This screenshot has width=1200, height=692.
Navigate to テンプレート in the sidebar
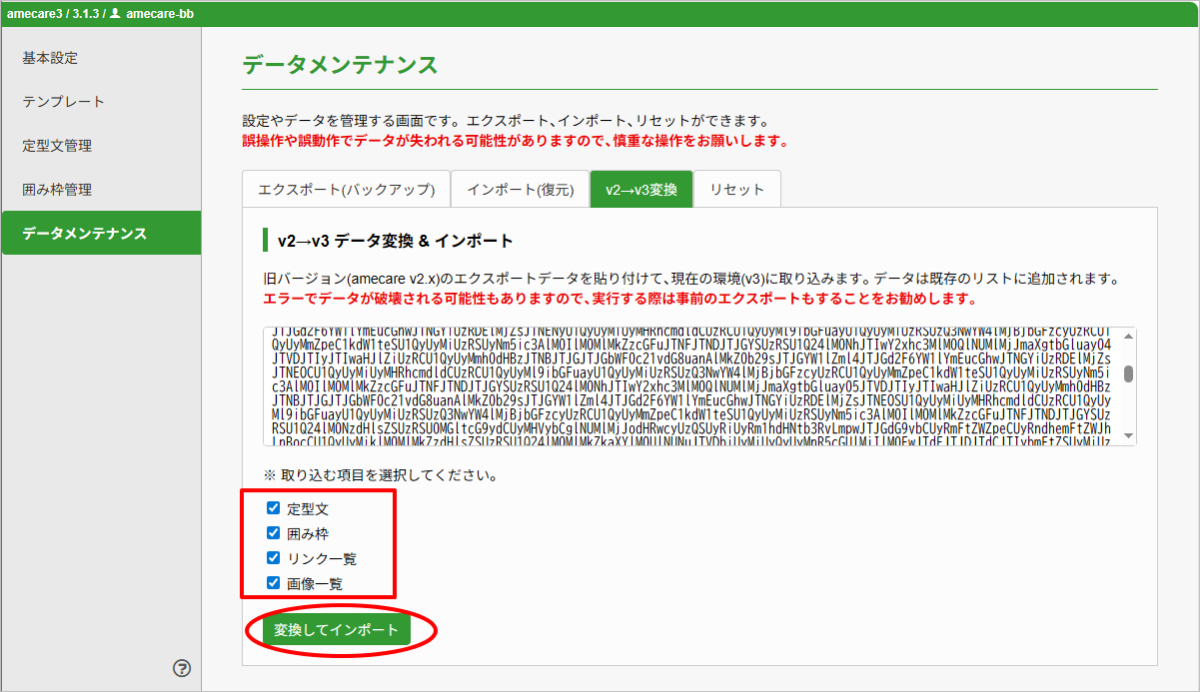tap(63, 102)
